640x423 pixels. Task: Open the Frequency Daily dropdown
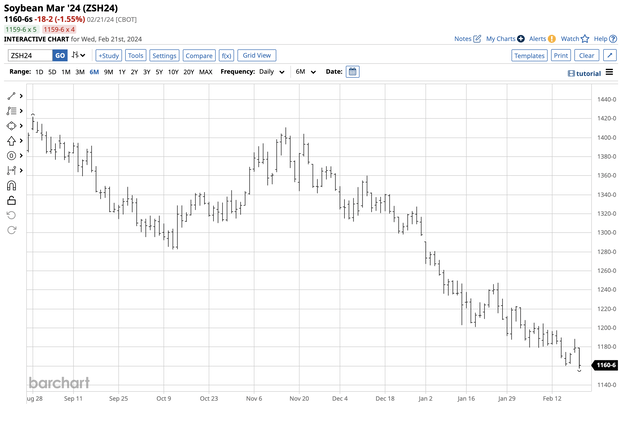pos(272,72)
